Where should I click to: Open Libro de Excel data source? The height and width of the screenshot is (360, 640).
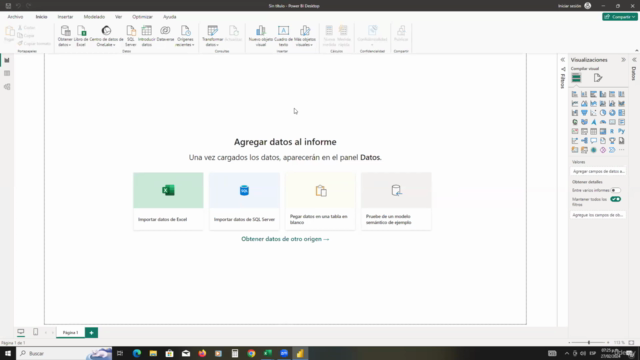(81, 36)
